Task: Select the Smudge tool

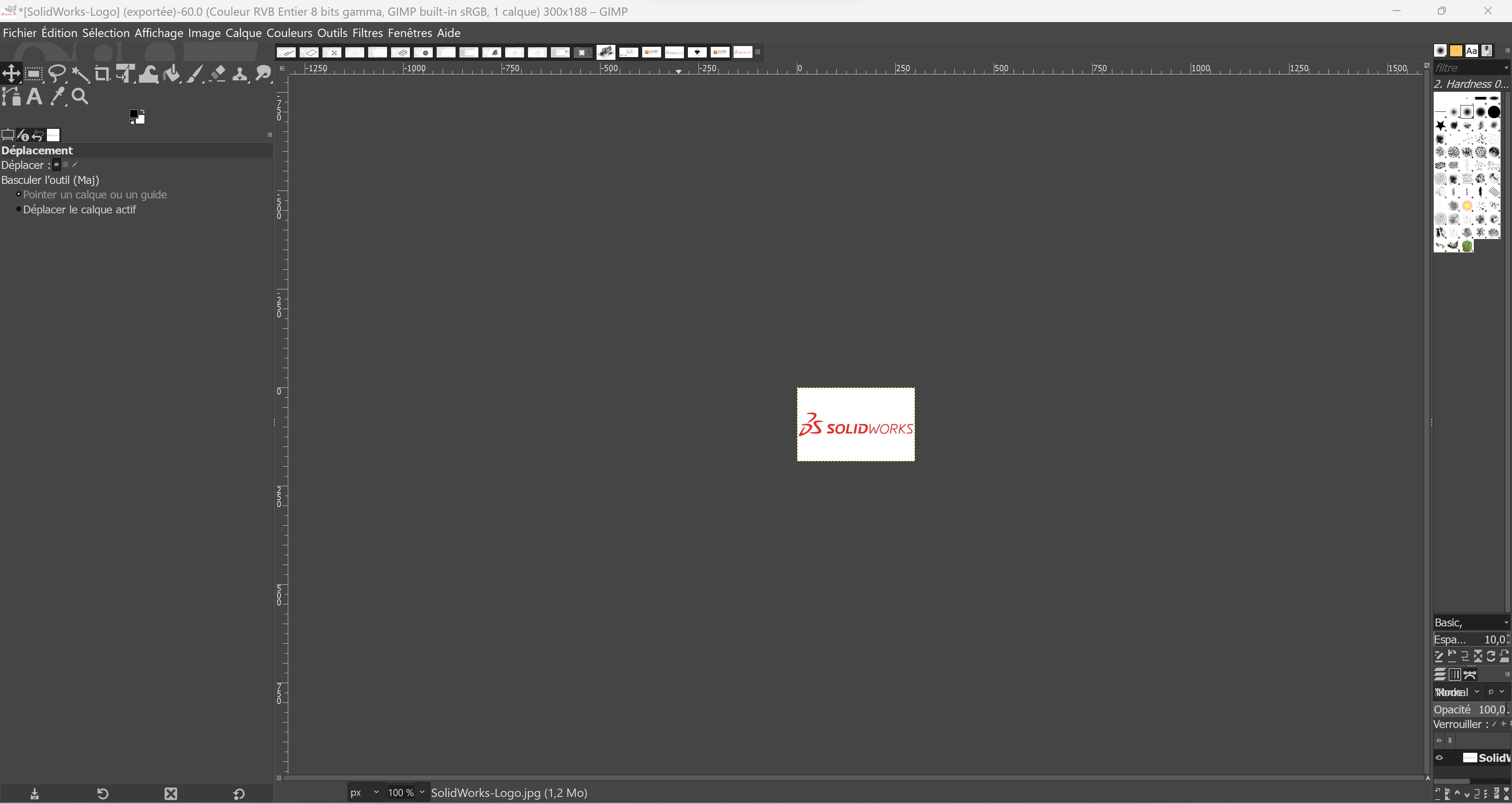Action: coord(263,74)
